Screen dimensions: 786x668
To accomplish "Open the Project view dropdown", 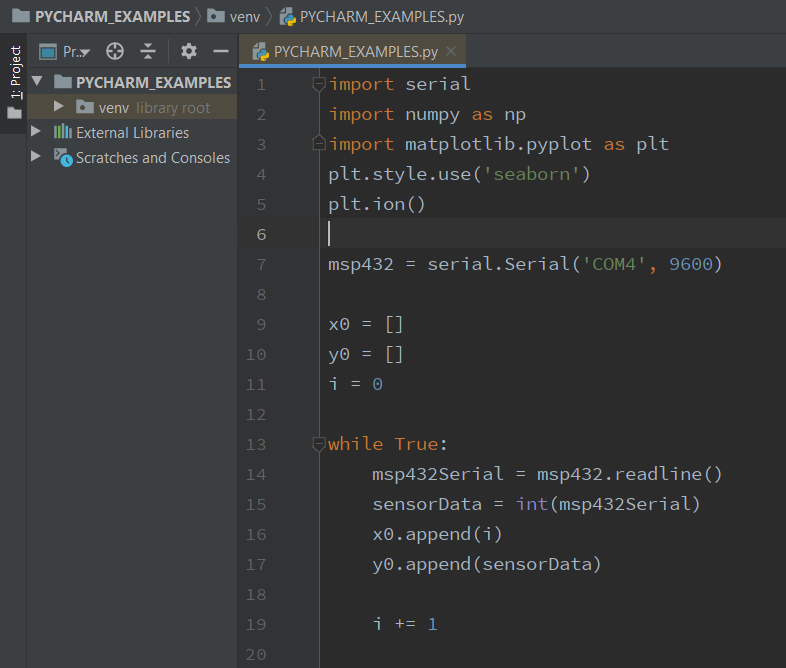I will 74,51.
